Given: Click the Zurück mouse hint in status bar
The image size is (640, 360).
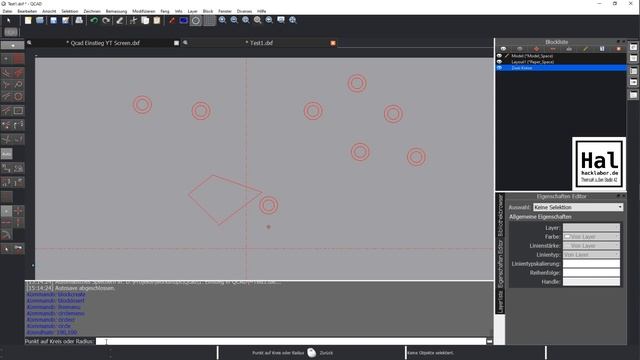Looking at the screenshot, I should tap(326, 353).
